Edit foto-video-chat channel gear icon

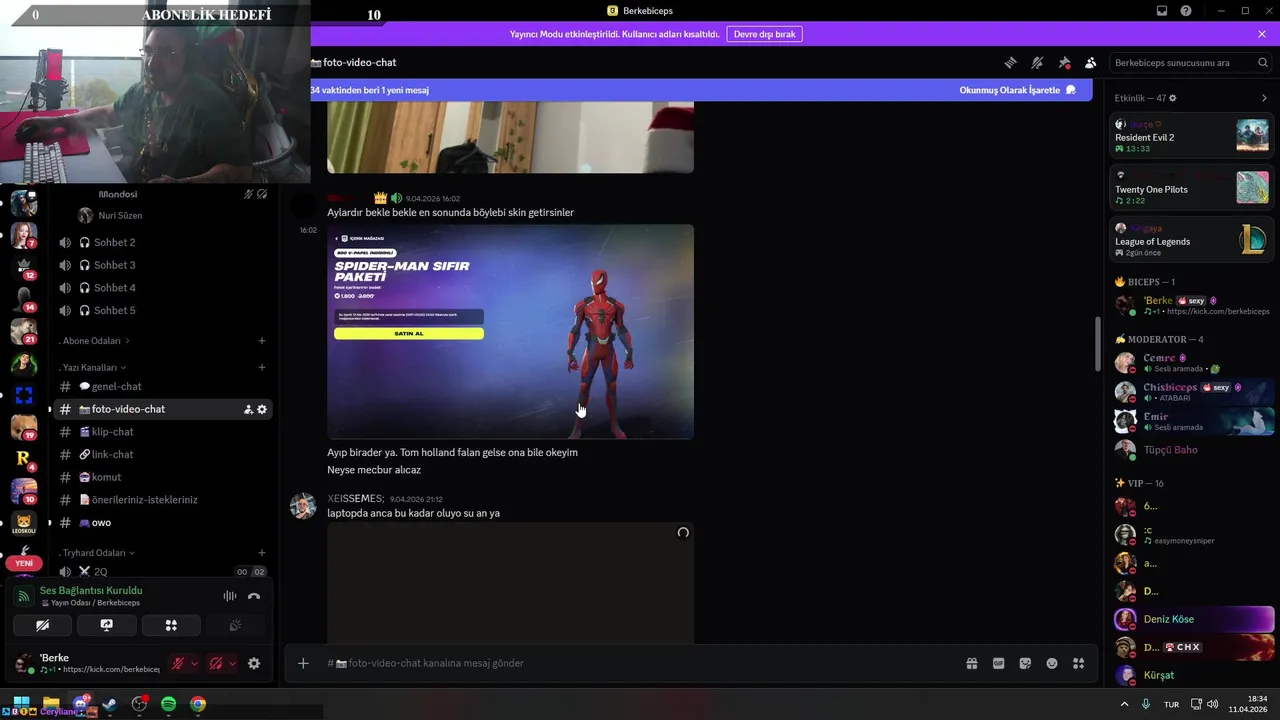(x=262, y=409)
